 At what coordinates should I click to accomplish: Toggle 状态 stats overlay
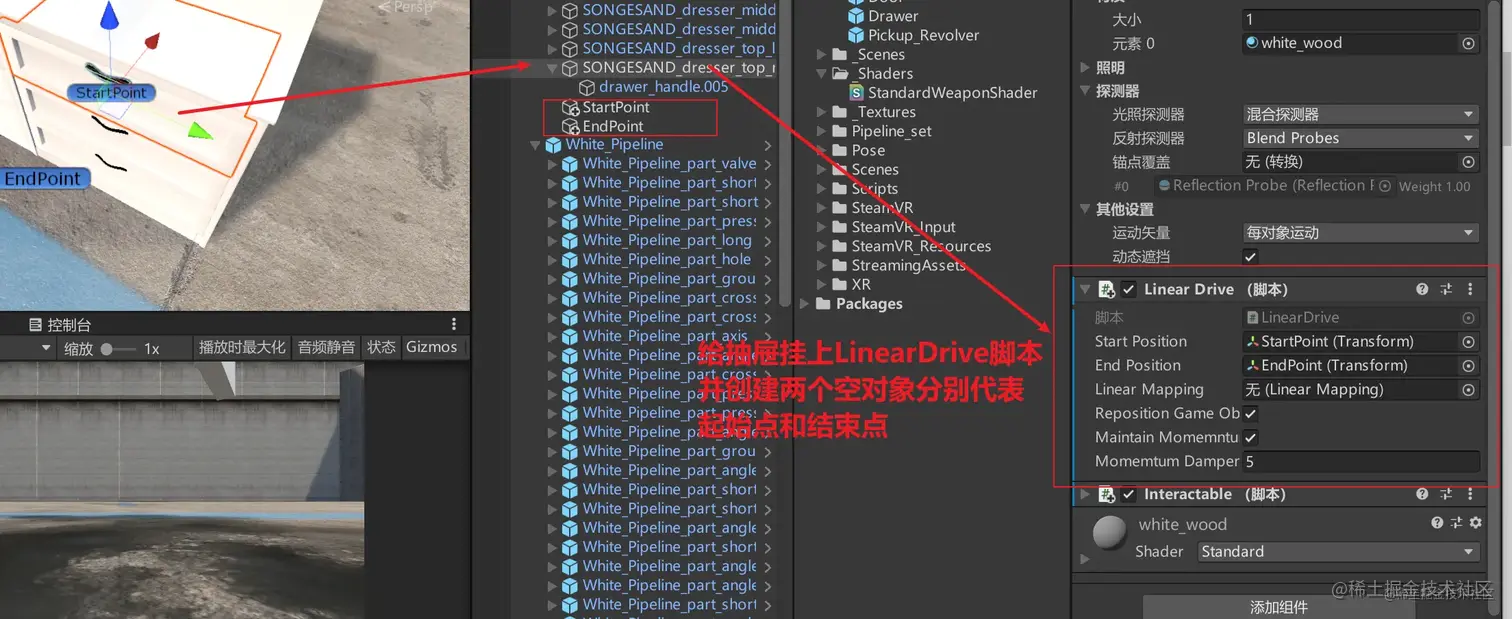(381, 348)
